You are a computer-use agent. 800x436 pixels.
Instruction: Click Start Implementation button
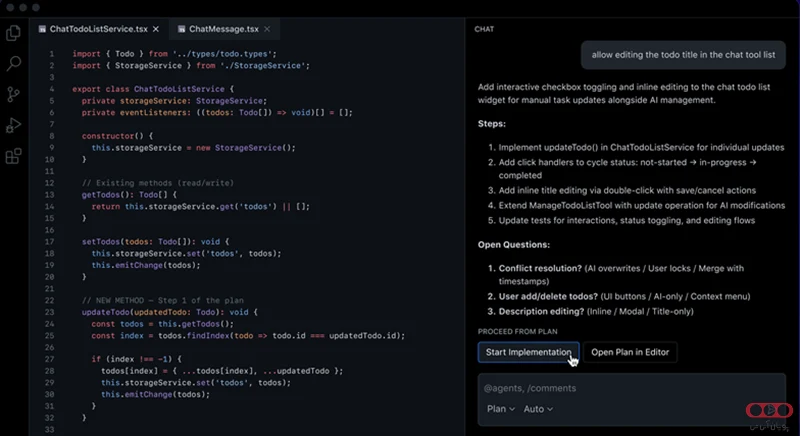point(529,352)
